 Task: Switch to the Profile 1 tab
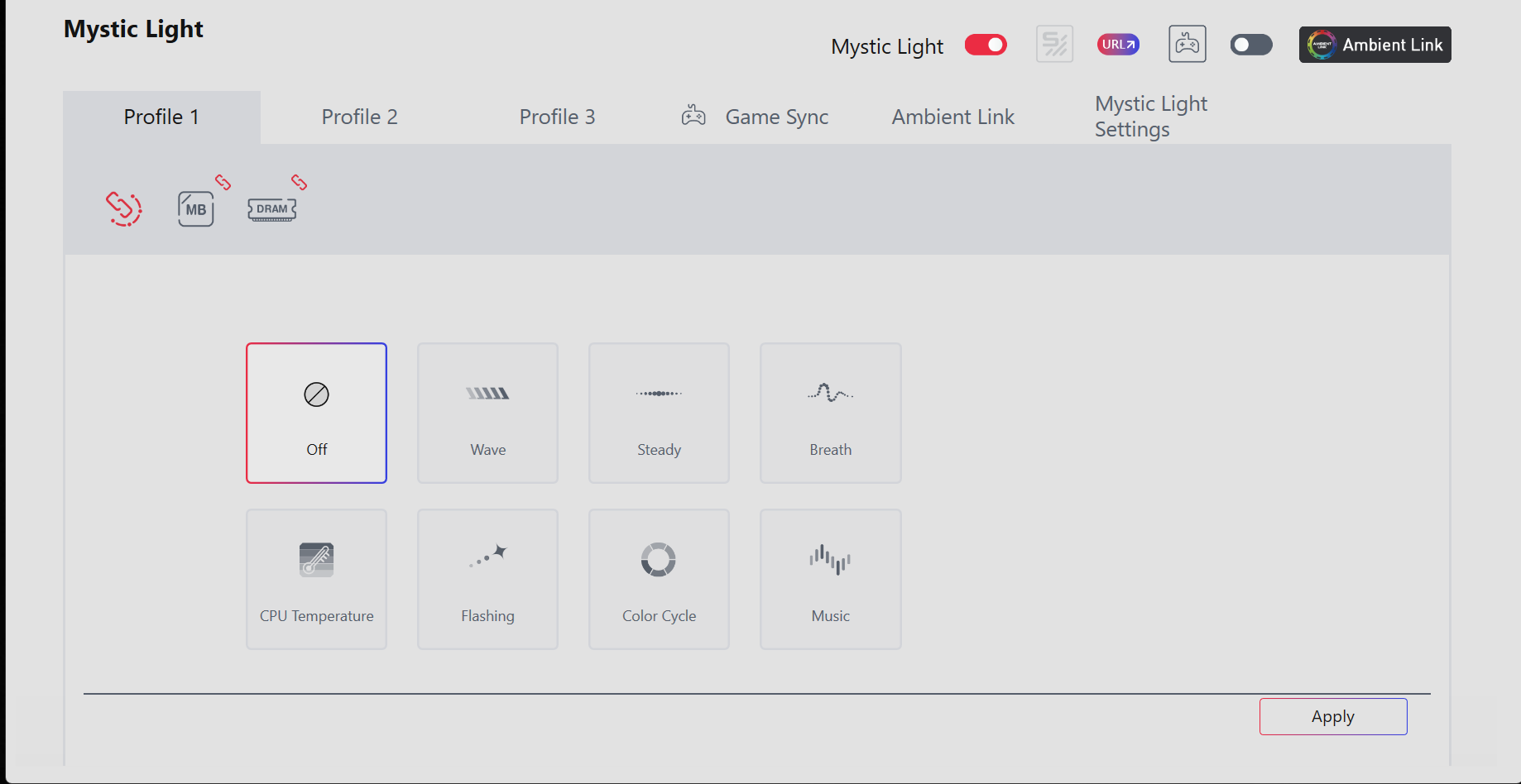tap(162, 117)
